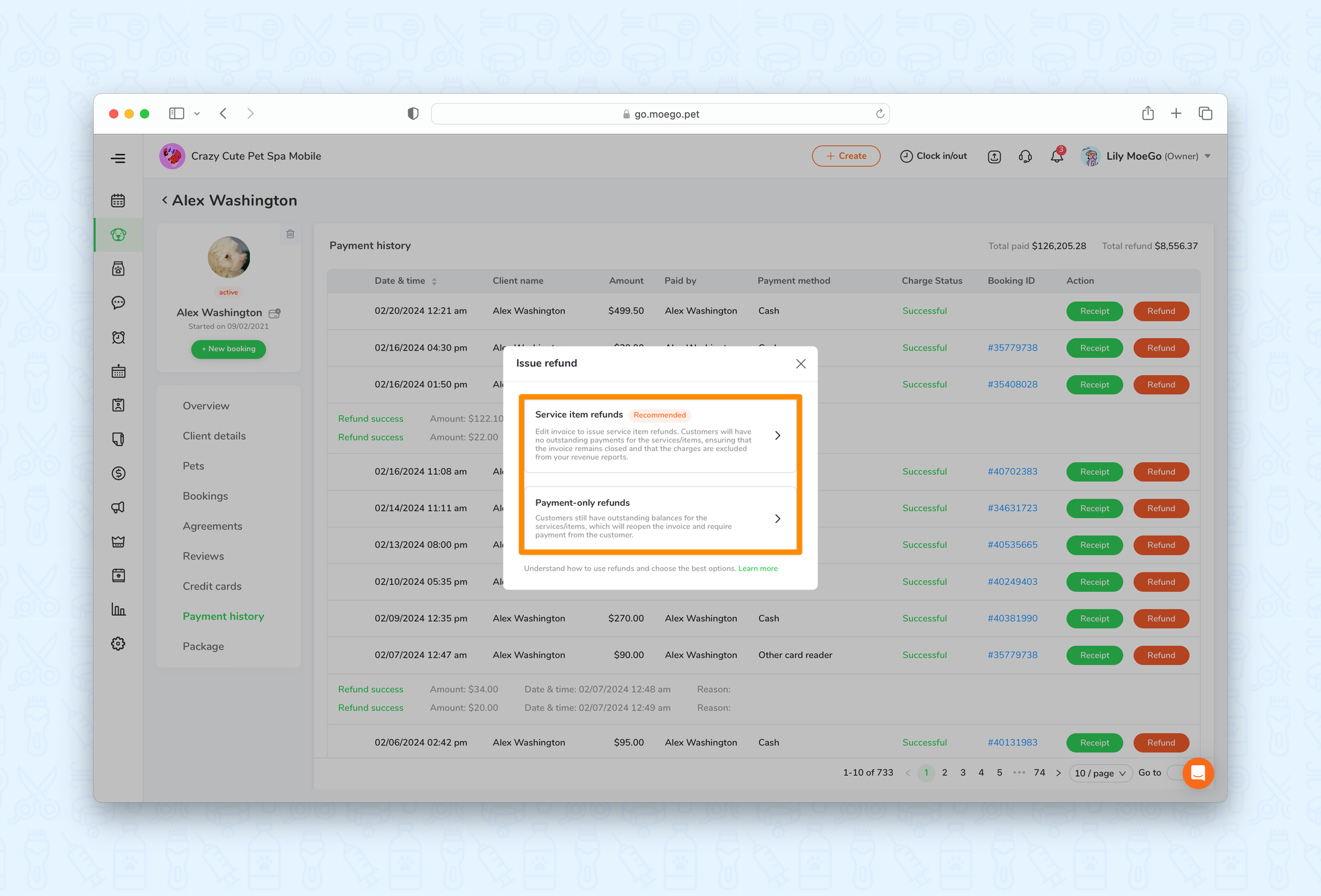Close the Issue refund dialog

click(x=801, y=364)
